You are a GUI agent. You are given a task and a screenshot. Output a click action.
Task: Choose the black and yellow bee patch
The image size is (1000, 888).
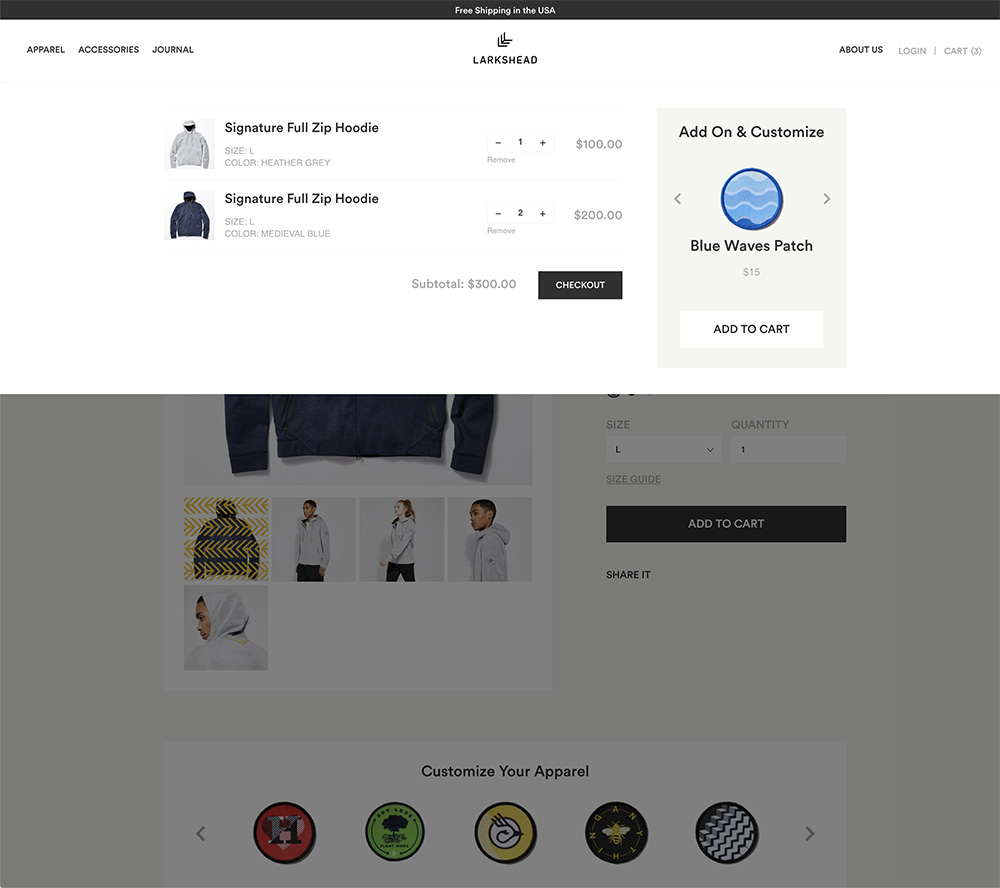[x=616, y=832]
